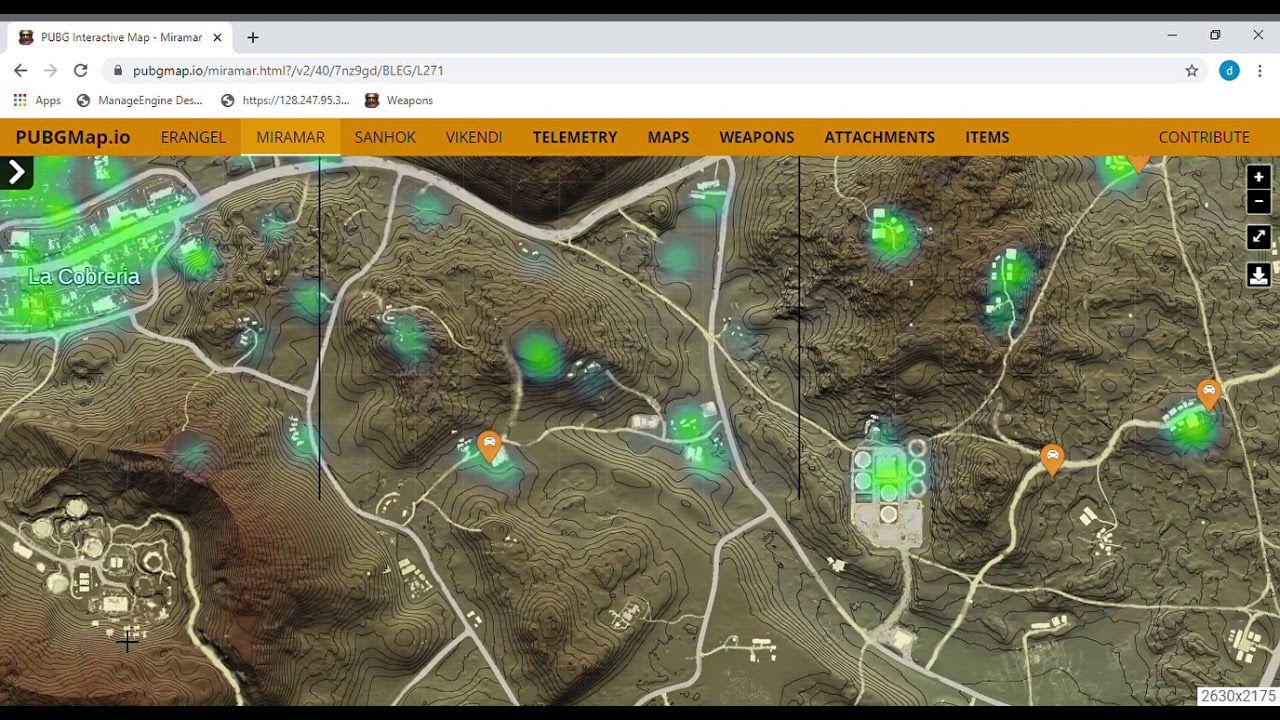Select the PUBG Interactive Map browser tab
Viewport: 1280px width, 720px height.
(x=120, y=37)
